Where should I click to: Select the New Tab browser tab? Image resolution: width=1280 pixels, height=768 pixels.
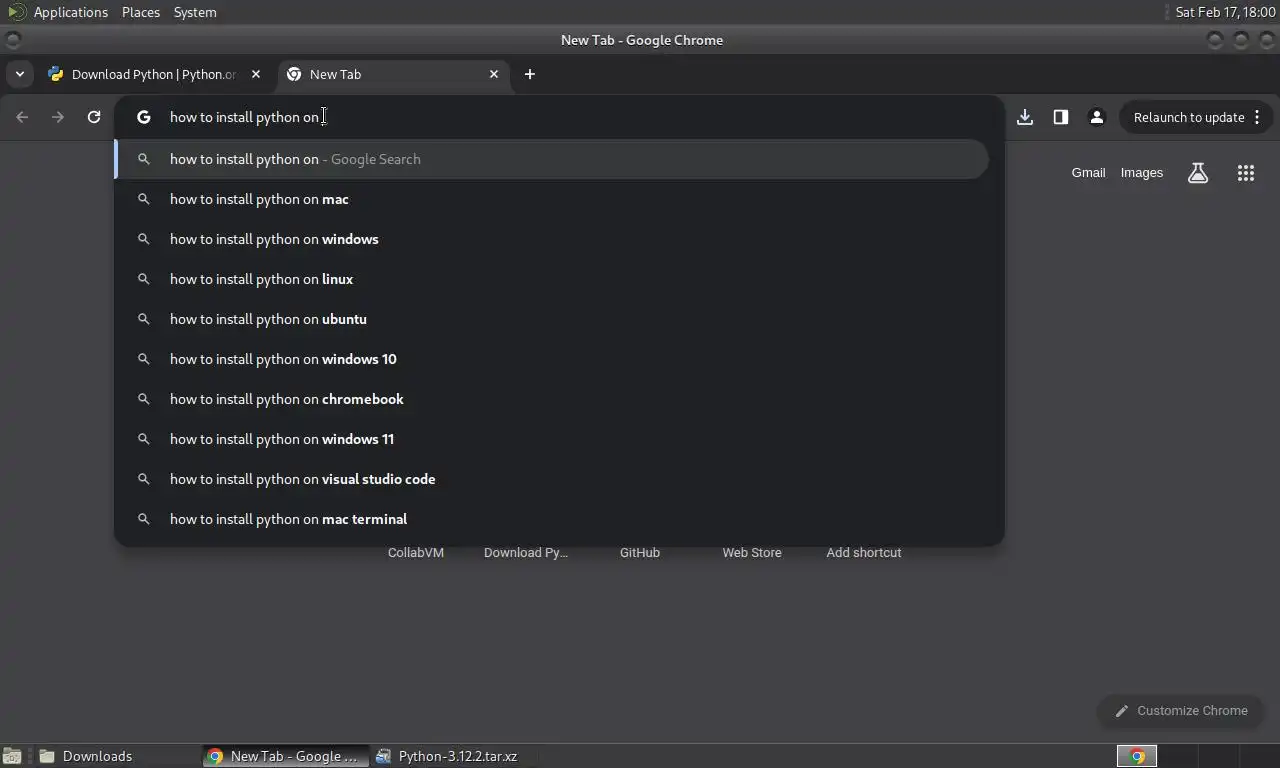coord(392,74)
